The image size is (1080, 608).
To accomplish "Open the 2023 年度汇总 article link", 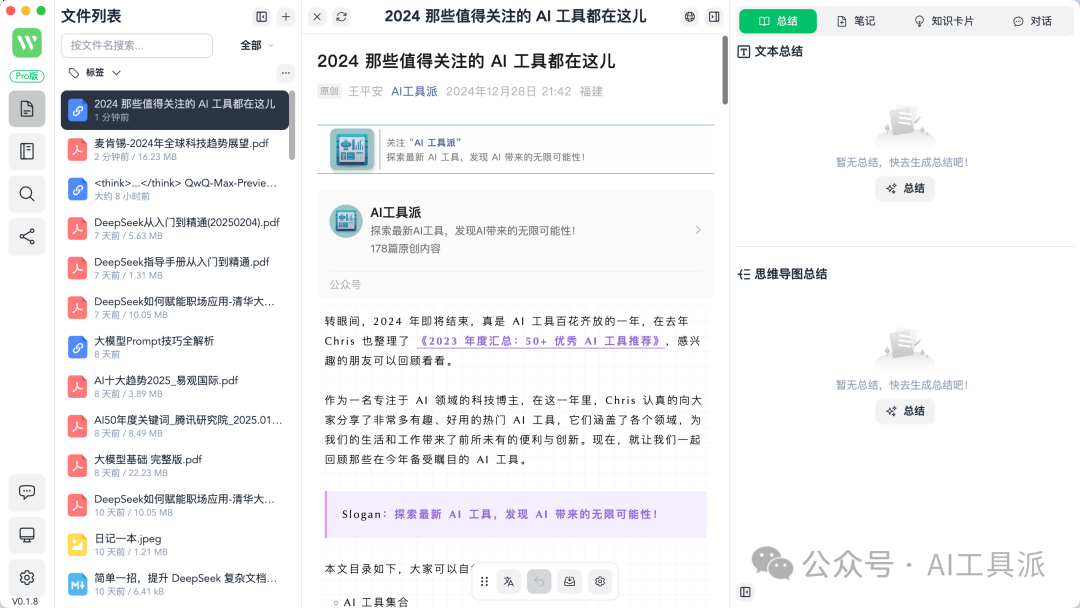I will tap(541, 341).
